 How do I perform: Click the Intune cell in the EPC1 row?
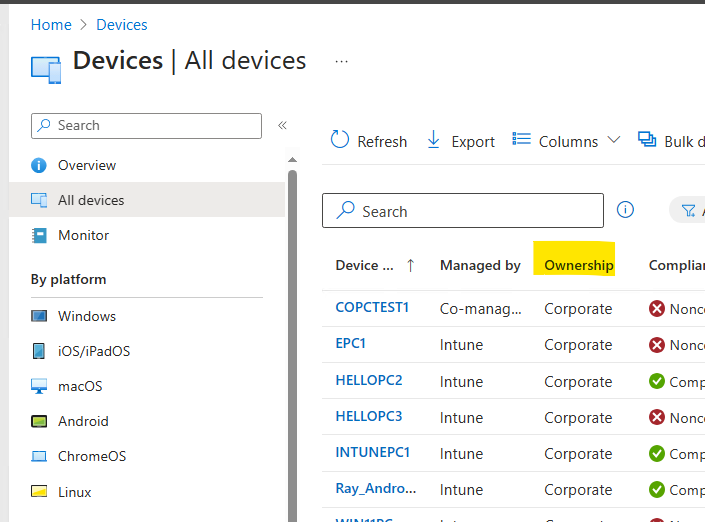[x=461, y=345]
